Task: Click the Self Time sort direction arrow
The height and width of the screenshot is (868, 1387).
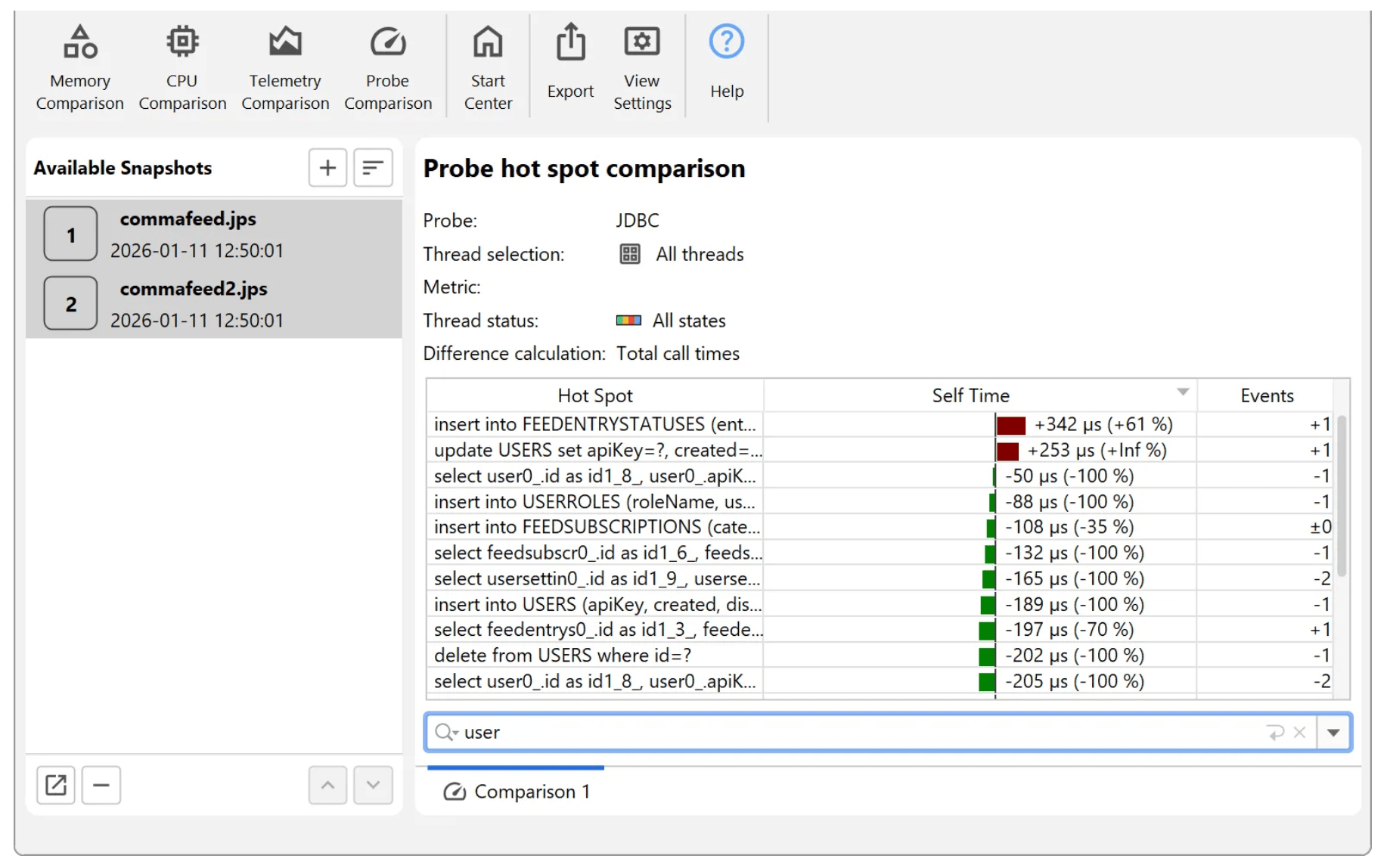Action: point(1183,392)
